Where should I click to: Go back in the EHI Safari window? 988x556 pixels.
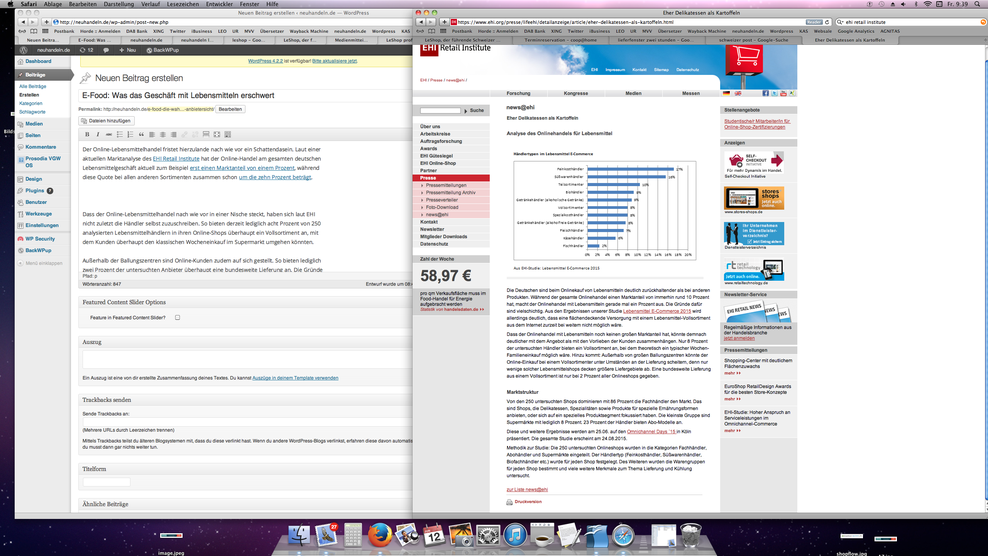click(421, 22)
